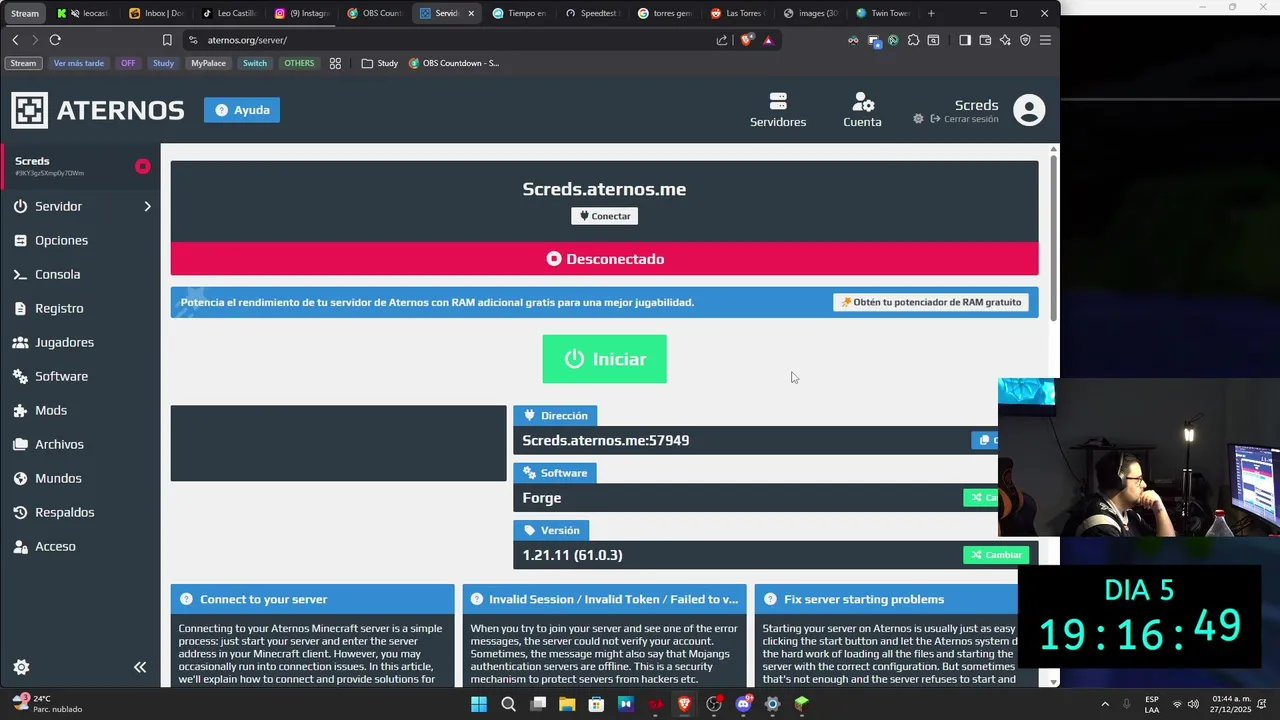Image resolution: width=1280 pixels, height=720 pixels.
Task: Switch to the Twin Towers tab
Action: [883, 13]
